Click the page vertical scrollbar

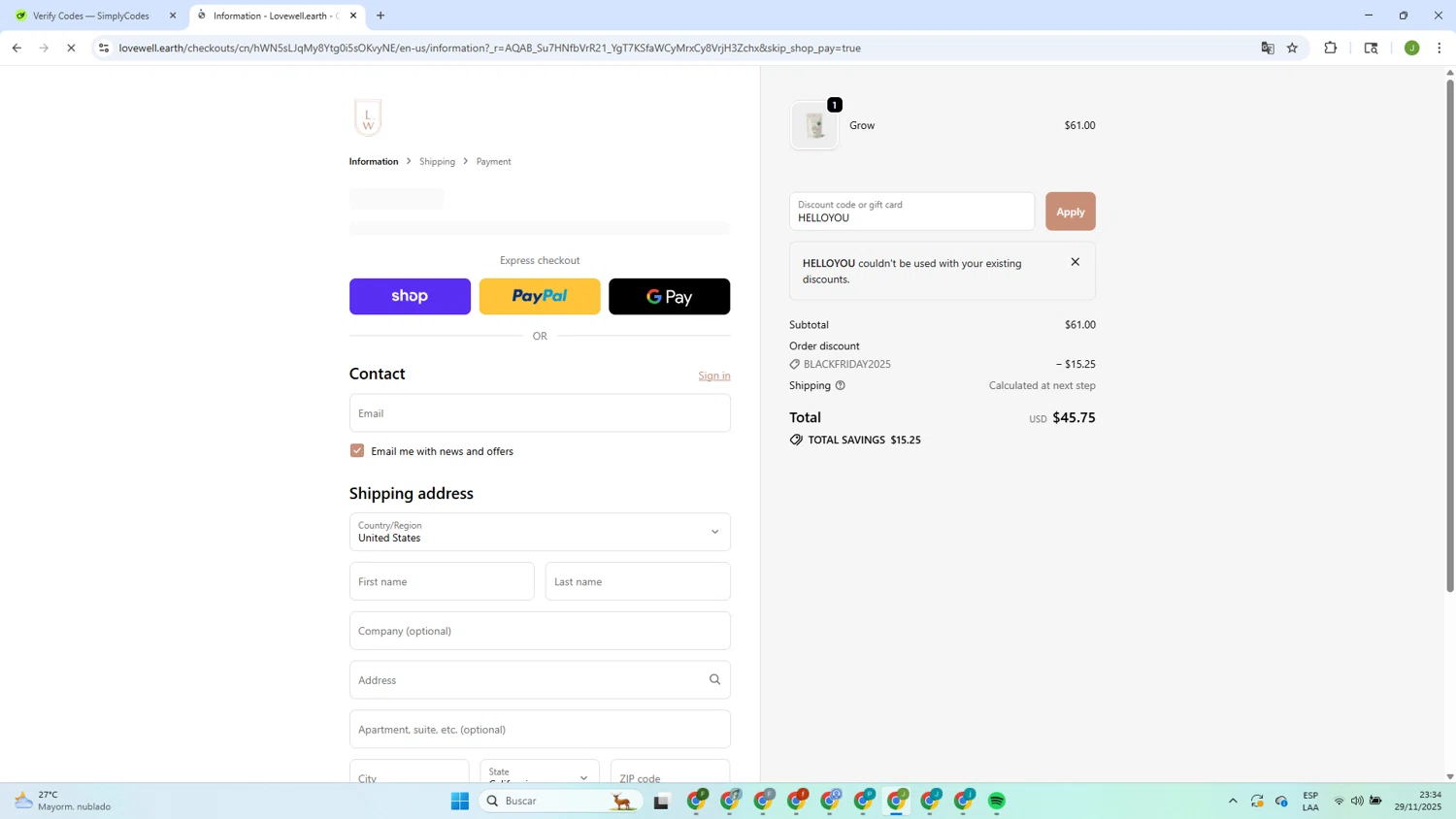(x=1450, y=335)
